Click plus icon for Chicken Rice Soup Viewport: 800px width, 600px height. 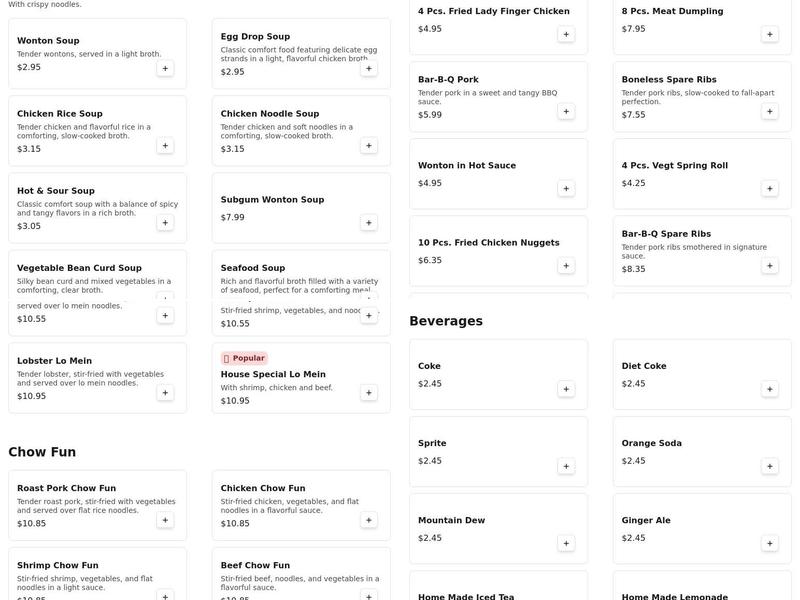click(x=165, y=146)
